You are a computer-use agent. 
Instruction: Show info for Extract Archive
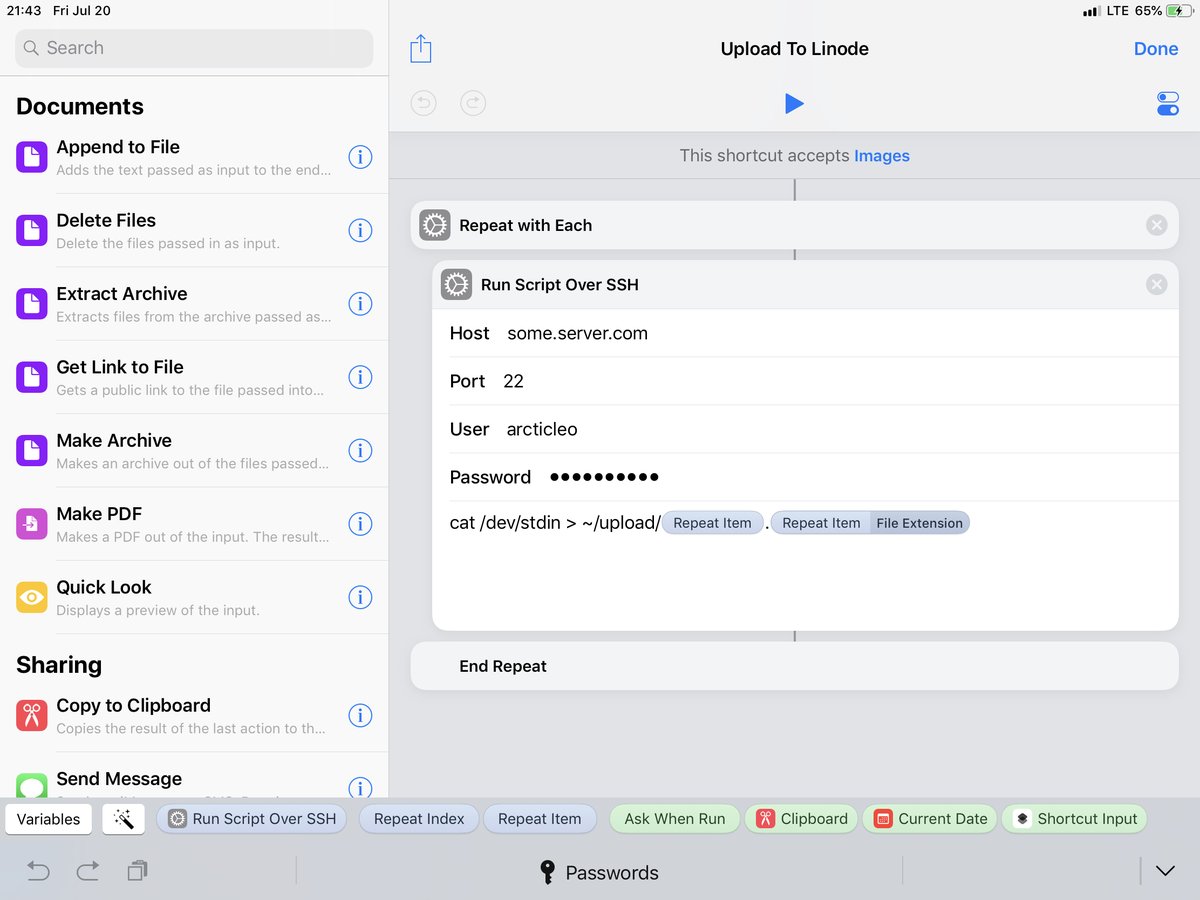pos(360,304)
